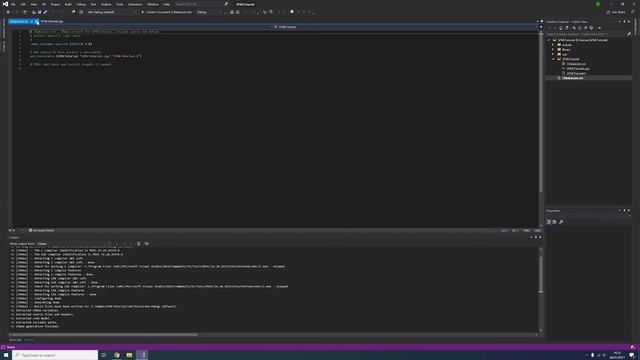Start debugging with Current Document button
Image resolution: width=640 pixels, height=360 pixels.
click(x=167, y=12)
